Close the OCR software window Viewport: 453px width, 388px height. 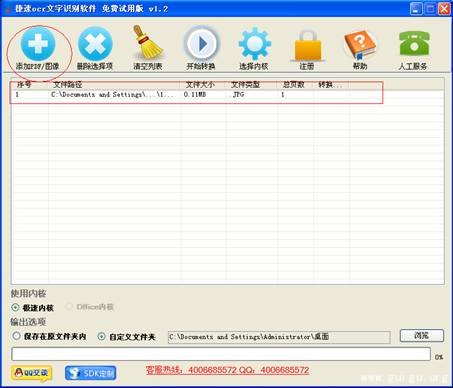[x=444, y=9]
